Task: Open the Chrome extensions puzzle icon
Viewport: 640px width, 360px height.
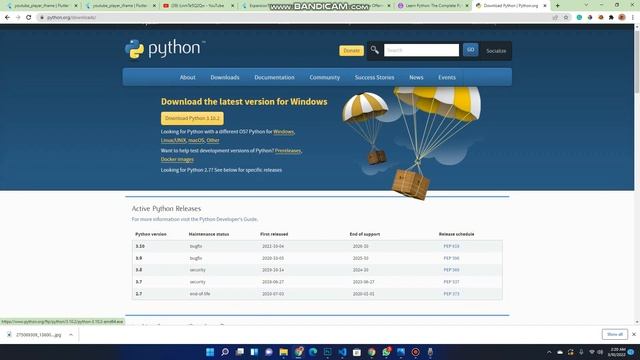Action: coord(611,18)
